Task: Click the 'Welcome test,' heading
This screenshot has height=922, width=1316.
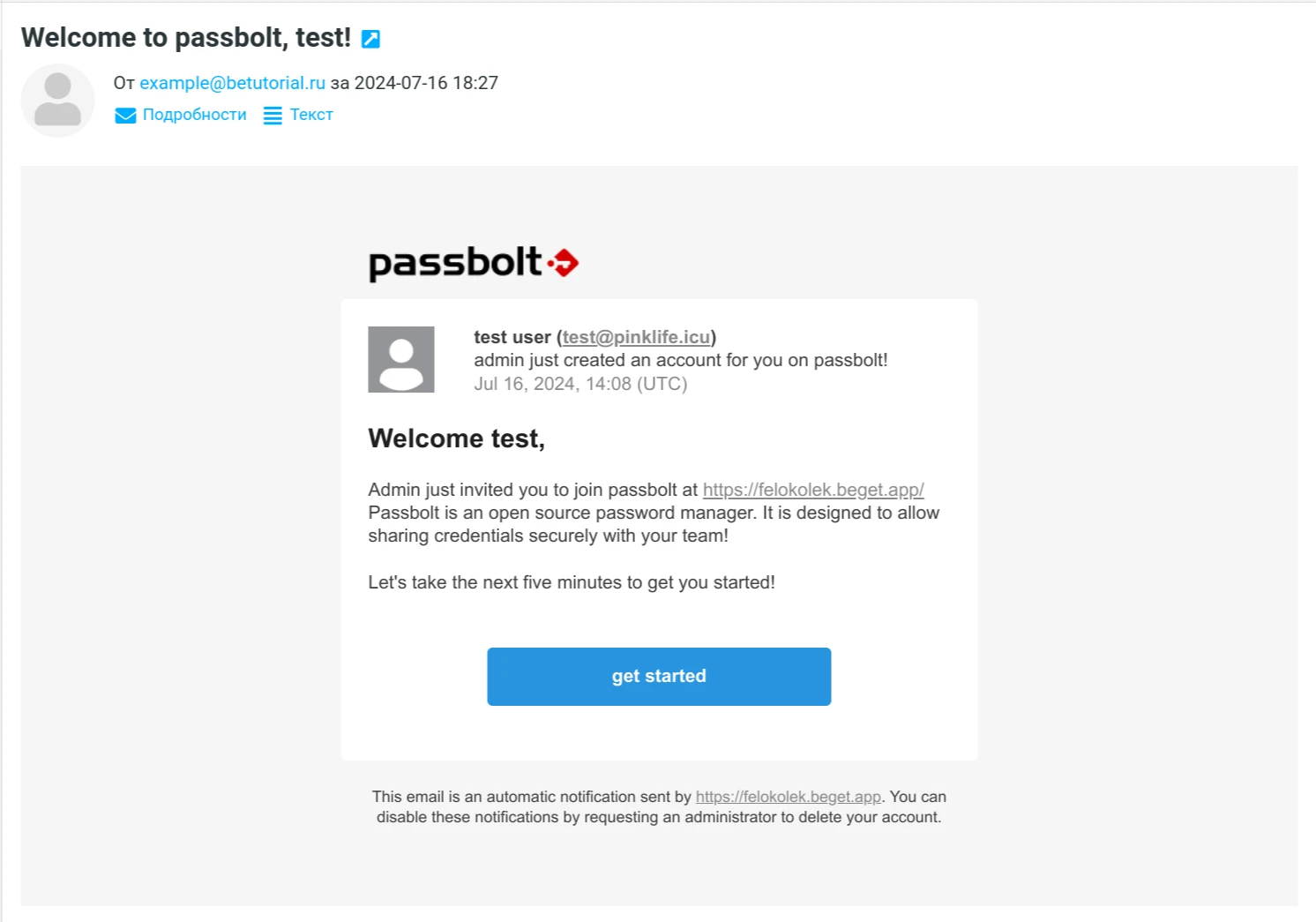Action: click(x=456, y=439)
